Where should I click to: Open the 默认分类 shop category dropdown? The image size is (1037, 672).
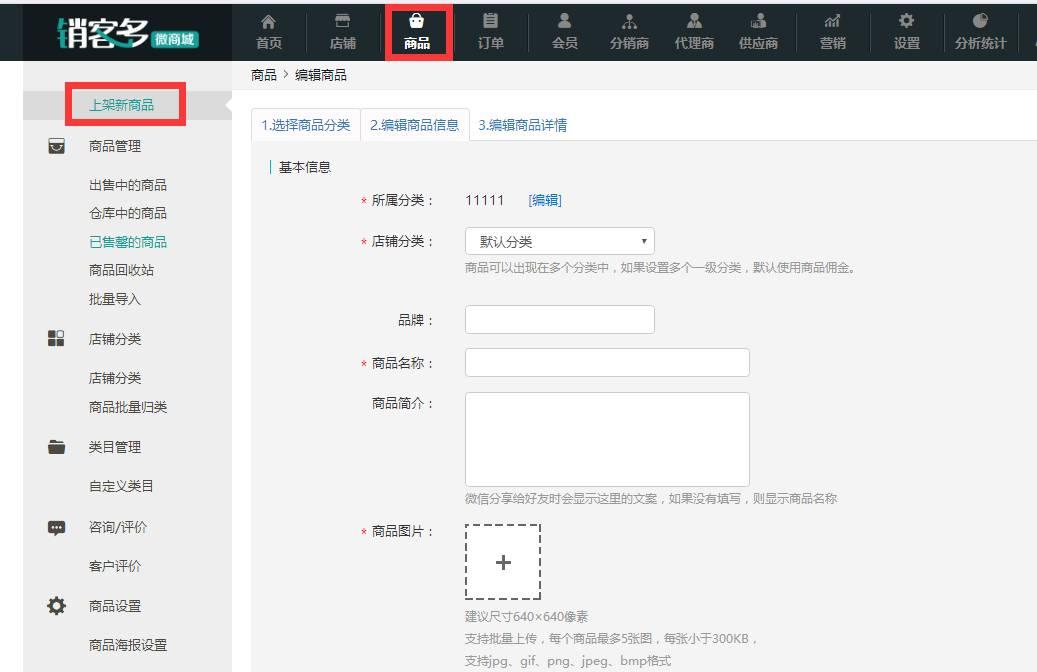(559, 240)
